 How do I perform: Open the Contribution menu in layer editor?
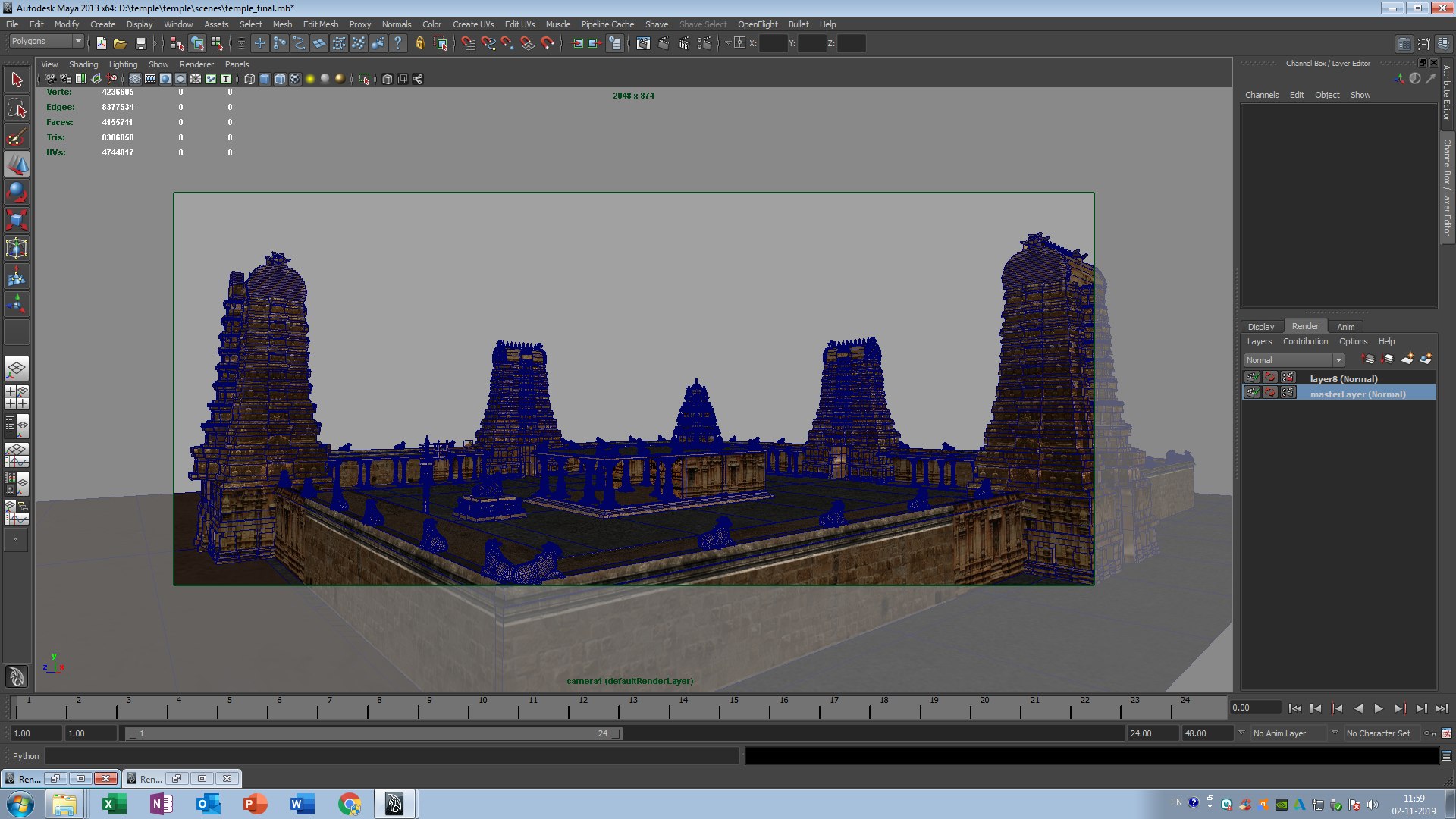point(1305,341)
